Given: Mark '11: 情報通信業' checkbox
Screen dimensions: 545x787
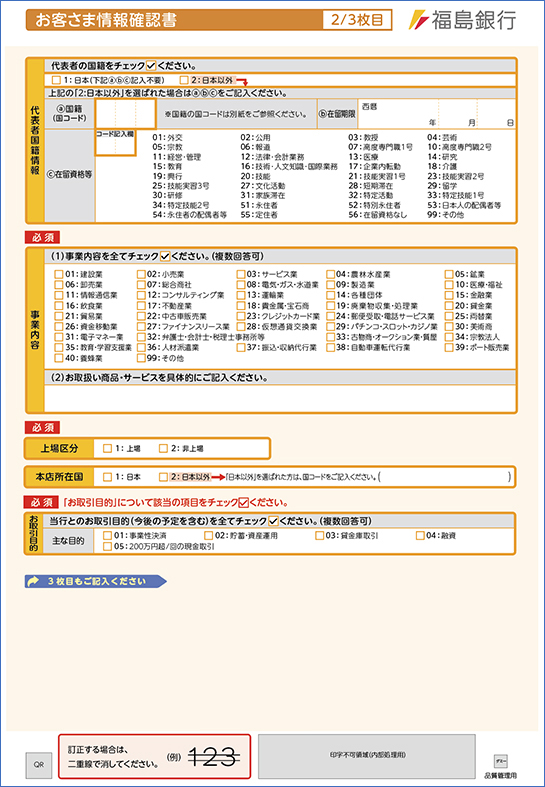Looking at the screenshot, I should coord(59,296).
